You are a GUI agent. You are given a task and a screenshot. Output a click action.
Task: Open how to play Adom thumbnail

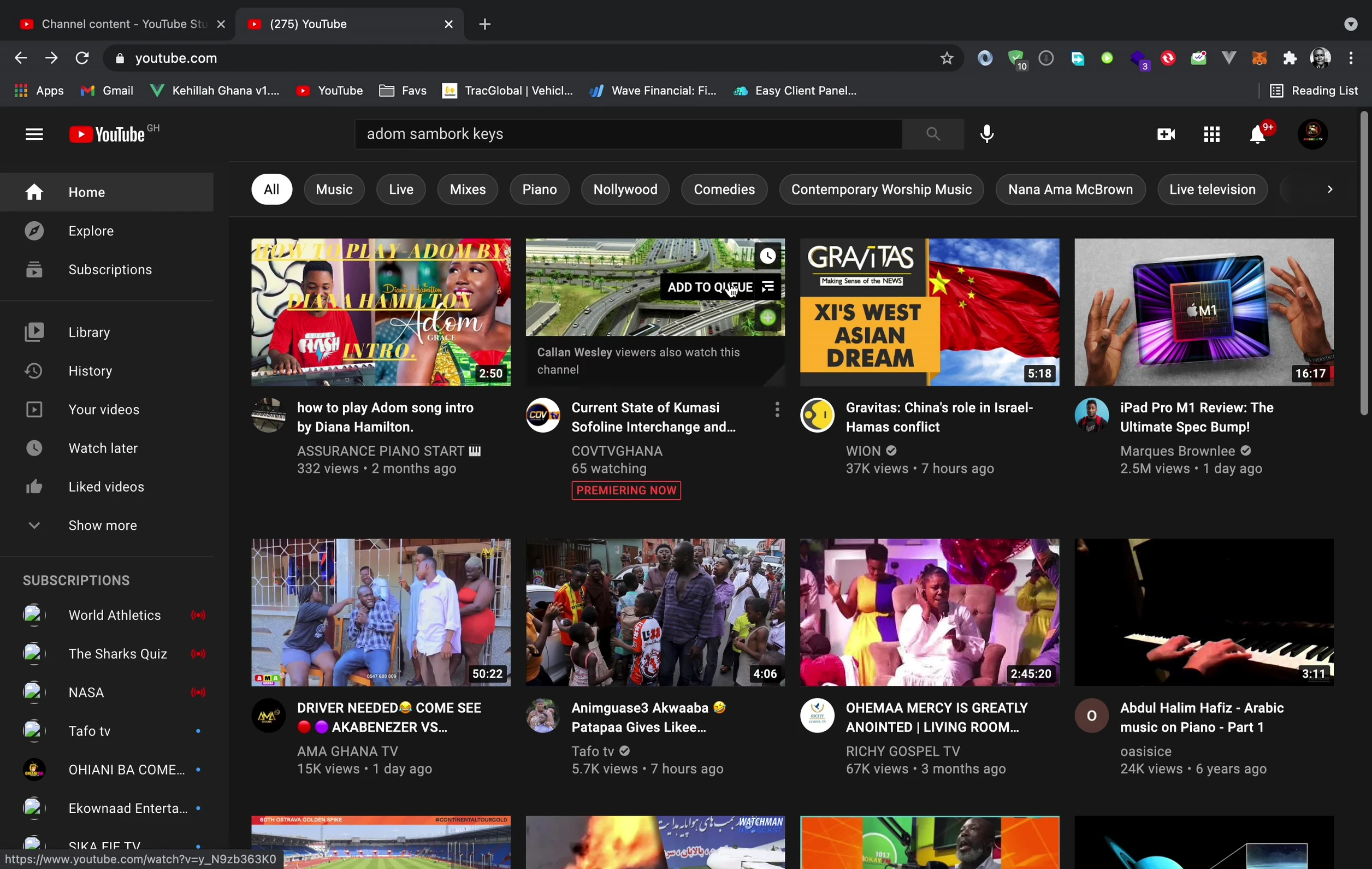pyautogui.click(x=381, y=312)
